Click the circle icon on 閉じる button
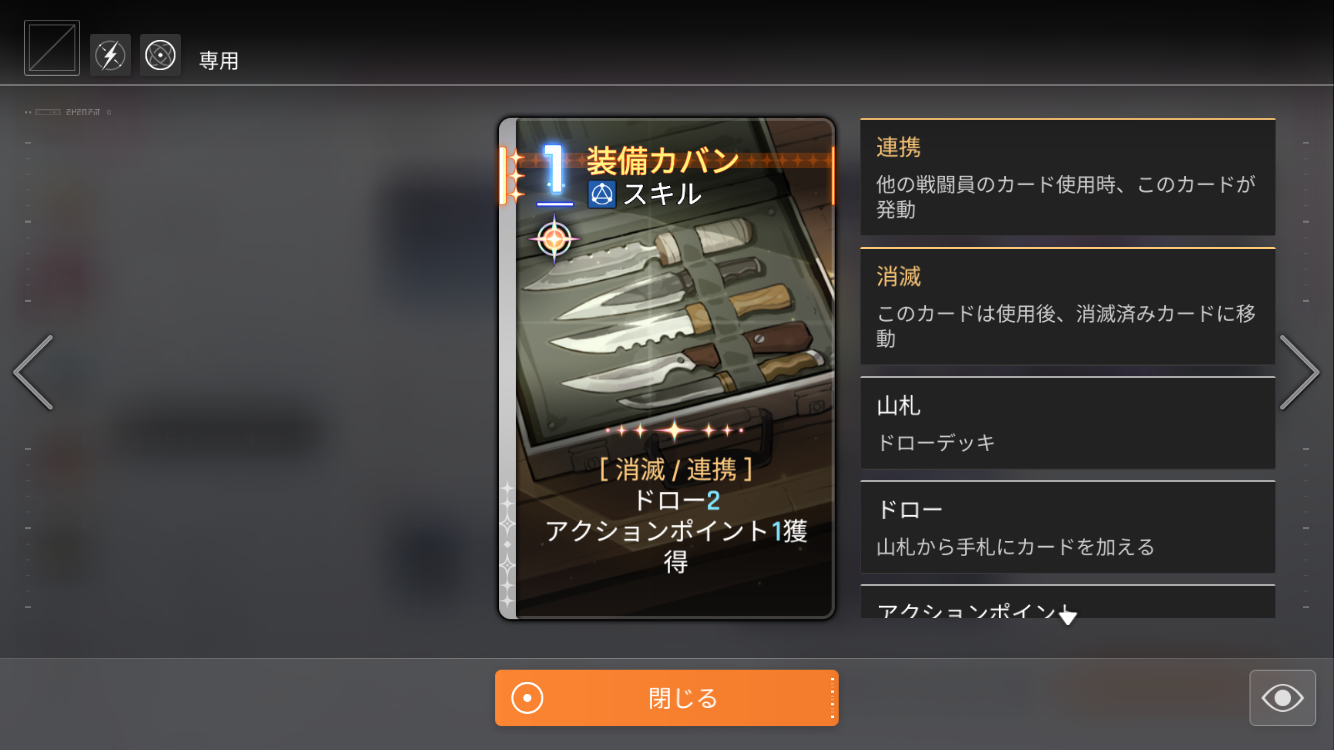 point(527,698)
